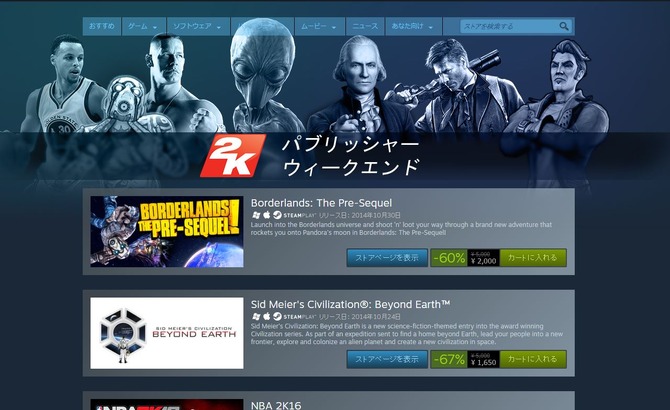Viewport: 670px width, 410px height.
Task: Expand the ソフトウェア dropdown menu
Action: [198, 26]
